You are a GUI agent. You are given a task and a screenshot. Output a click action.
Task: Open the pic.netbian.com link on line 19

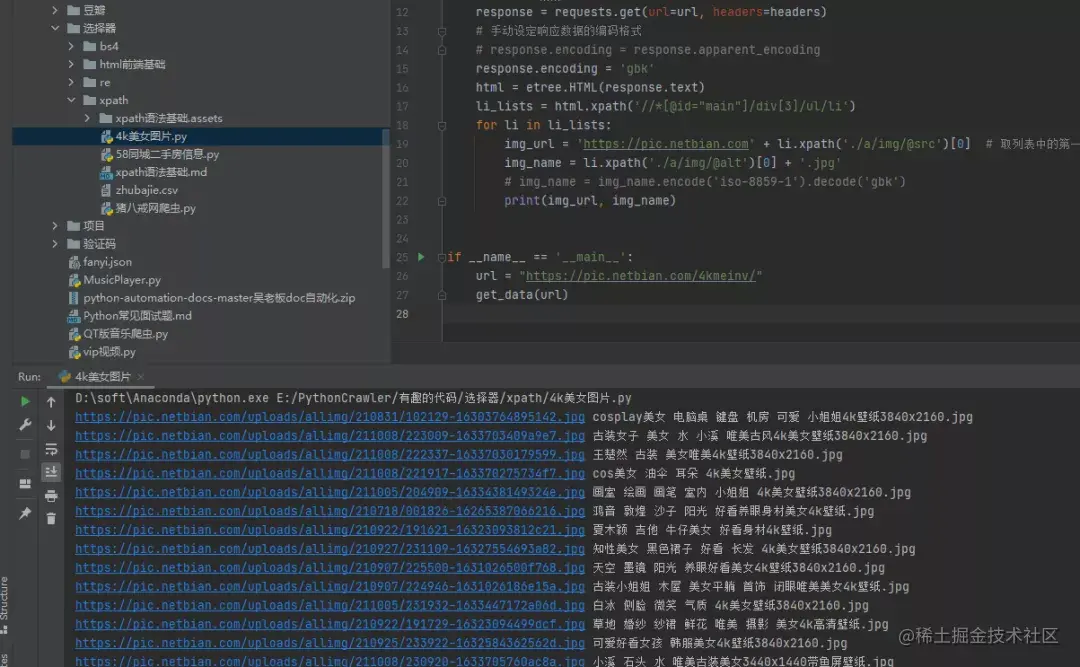point(665,144)
